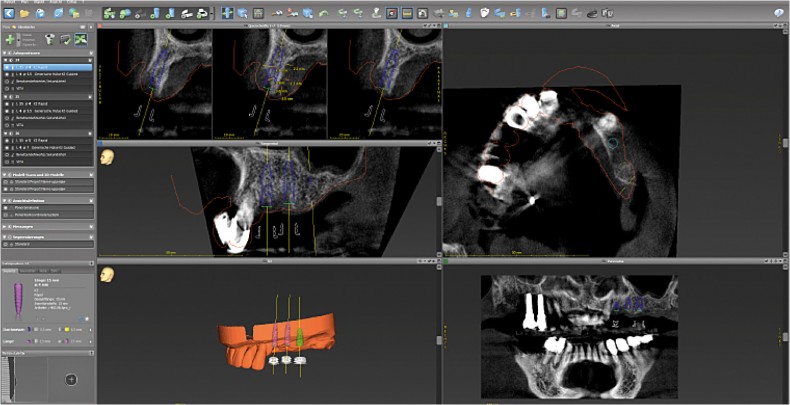Screen dimensions: 790x405
Task: Click the purple length swatch in properties
Action: (29, 341)
